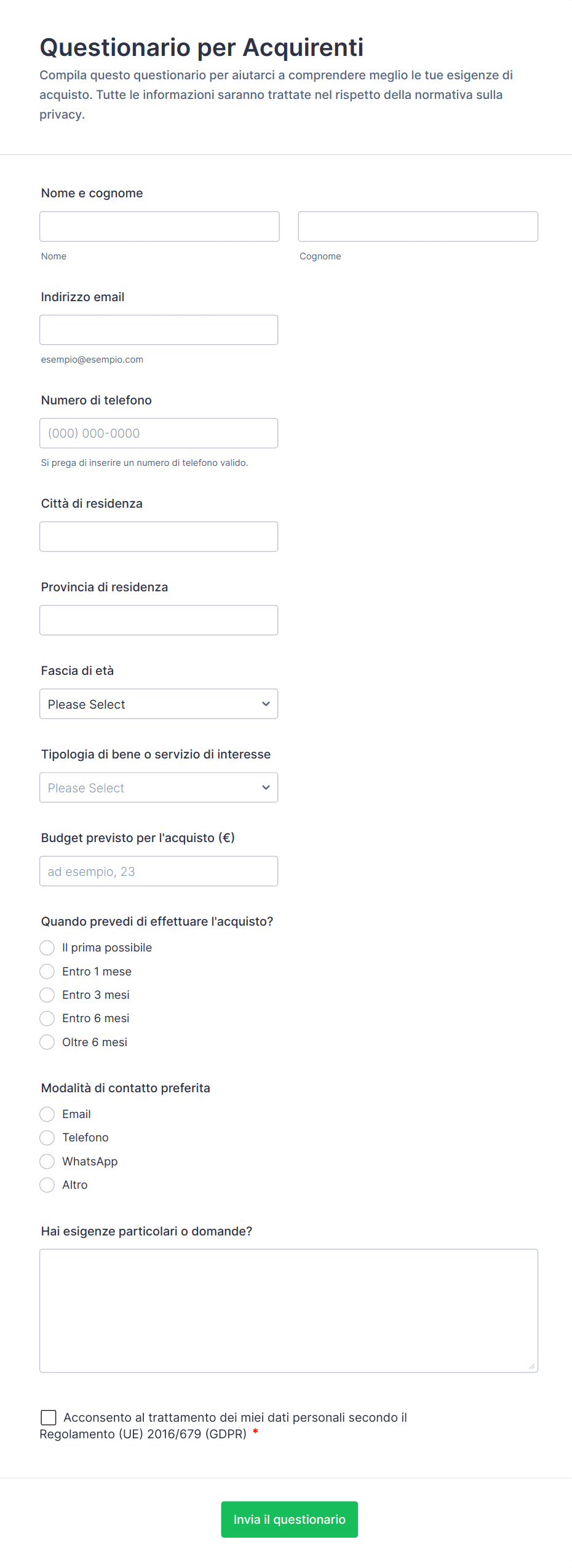Pick the 'Entro 6 mesi' option
This screenshot has width=572, height=1568.
pyautogui.click(x=47, y=1018)
